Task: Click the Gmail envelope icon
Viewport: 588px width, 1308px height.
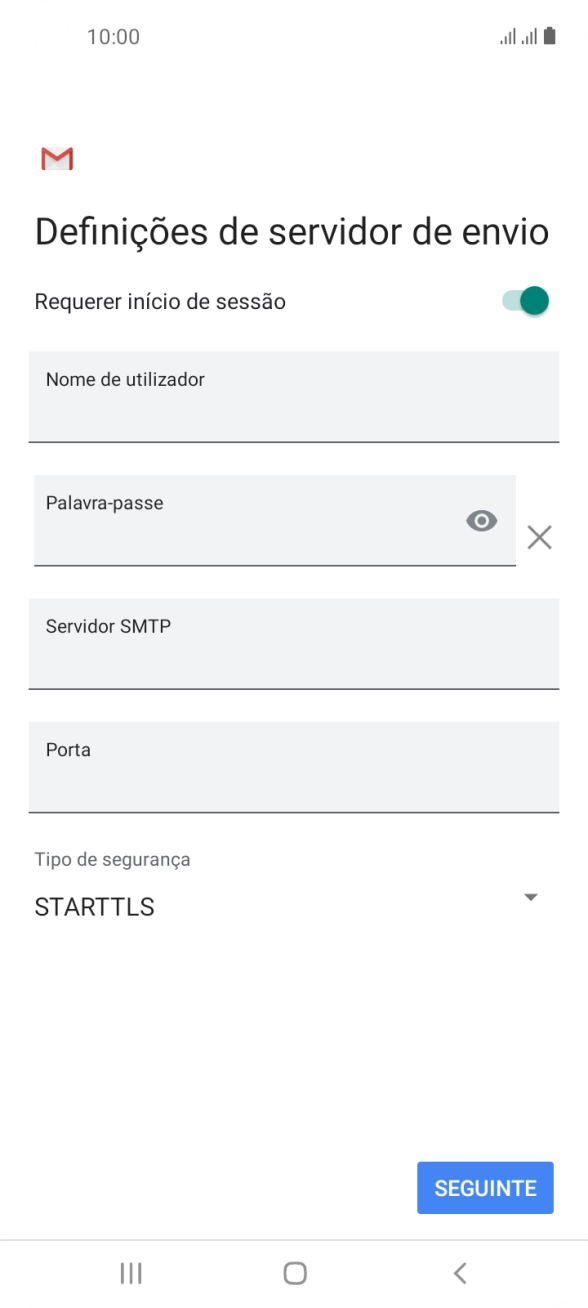Action: tap(57, 158)
